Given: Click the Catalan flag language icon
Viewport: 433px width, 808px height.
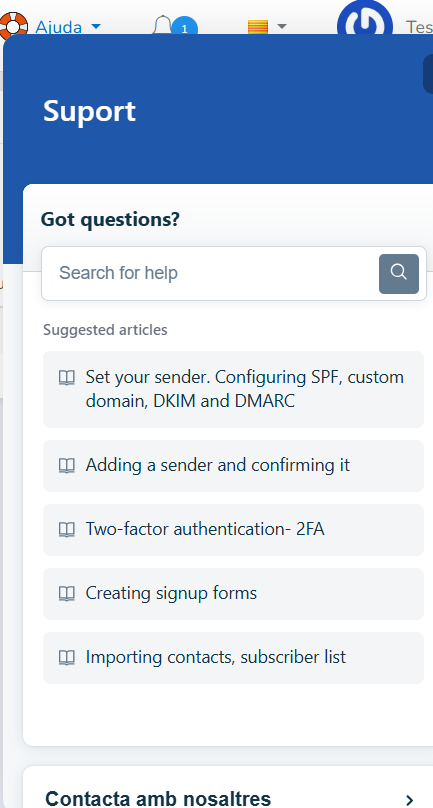Looking at the screenshot, I should tap(258, 27).
